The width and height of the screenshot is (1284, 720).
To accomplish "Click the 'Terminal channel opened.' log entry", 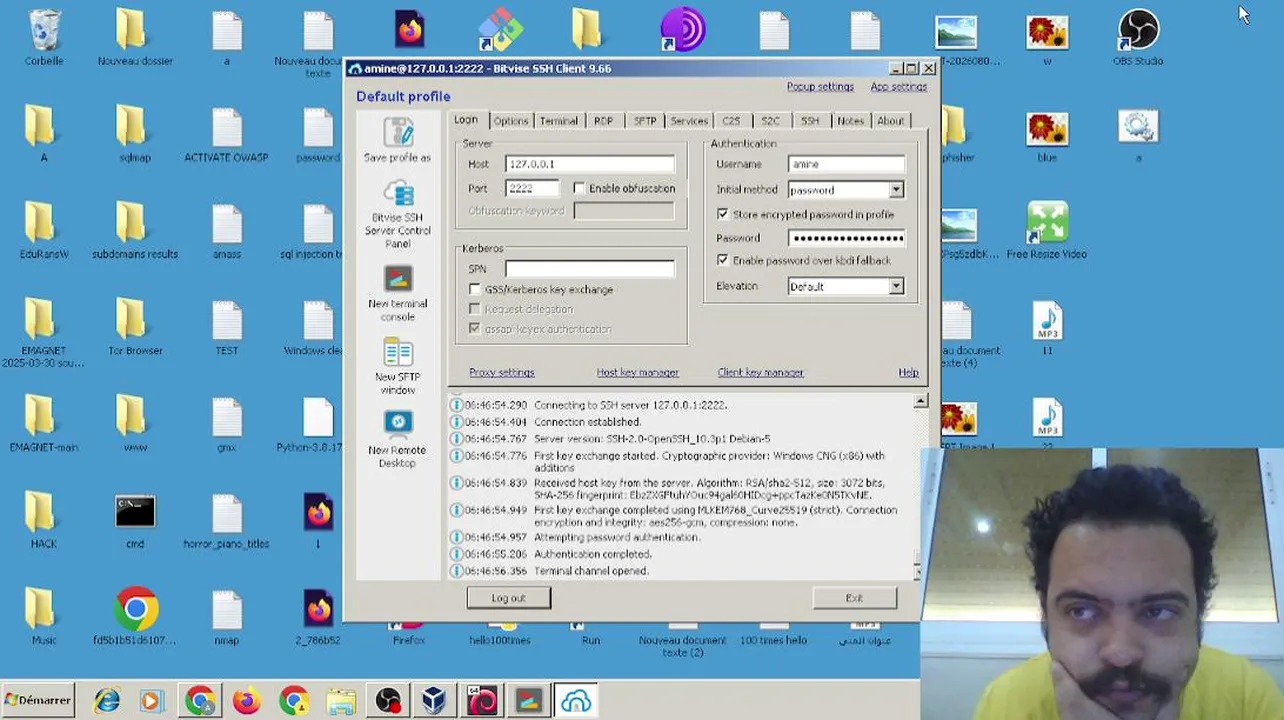I will 591,571.
